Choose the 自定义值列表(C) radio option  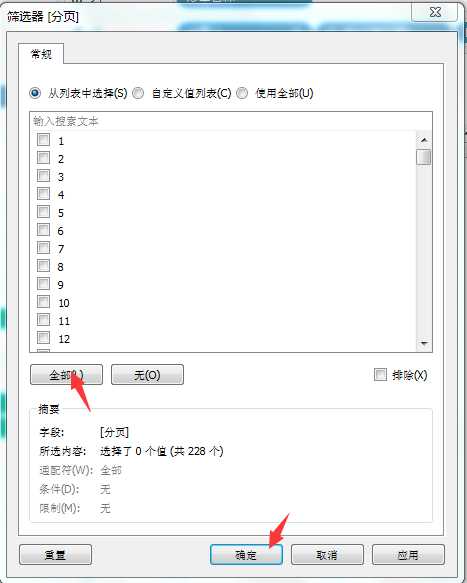point(138,93)
